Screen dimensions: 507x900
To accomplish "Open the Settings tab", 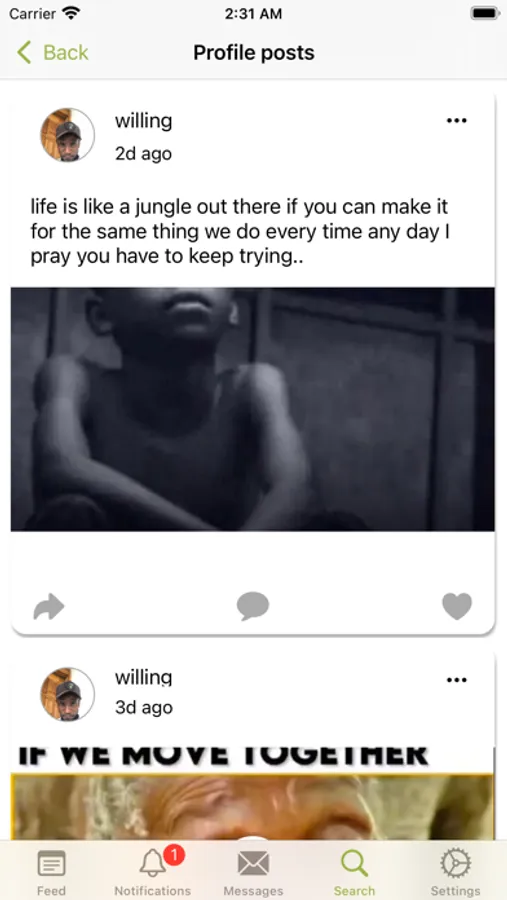I will coord(455,872).
